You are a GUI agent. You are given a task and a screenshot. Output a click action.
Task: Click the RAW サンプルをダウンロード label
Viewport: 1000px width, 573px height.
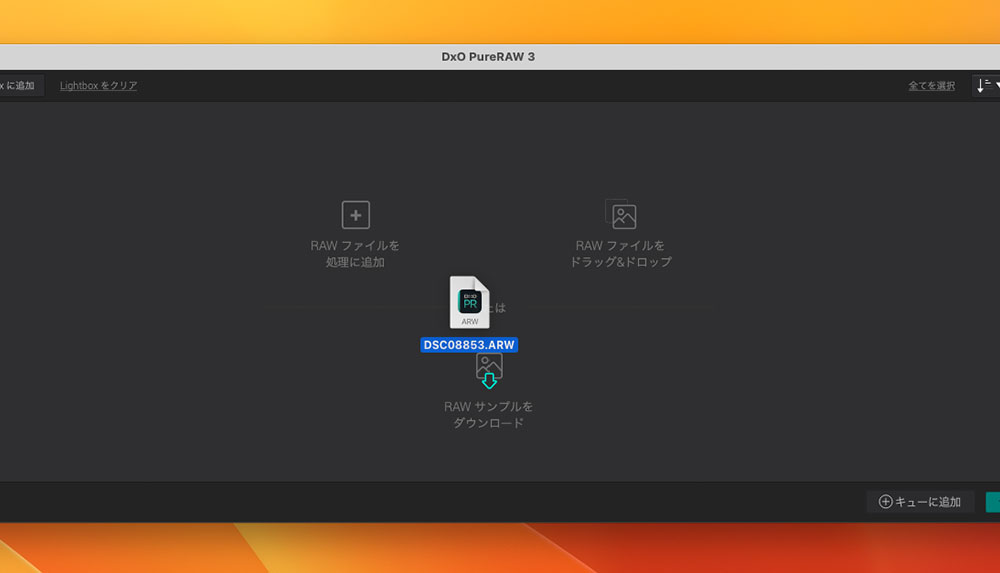[x=489, y=414]
